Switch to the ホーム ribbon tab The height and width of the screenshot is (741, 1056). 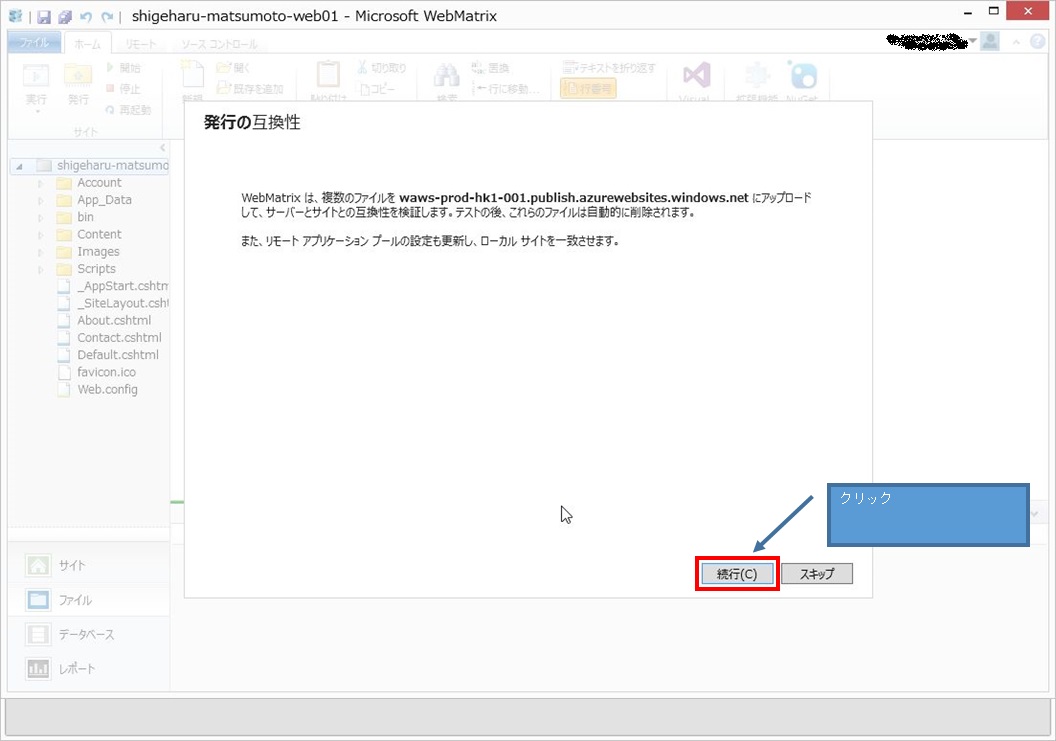click(88, 44)
